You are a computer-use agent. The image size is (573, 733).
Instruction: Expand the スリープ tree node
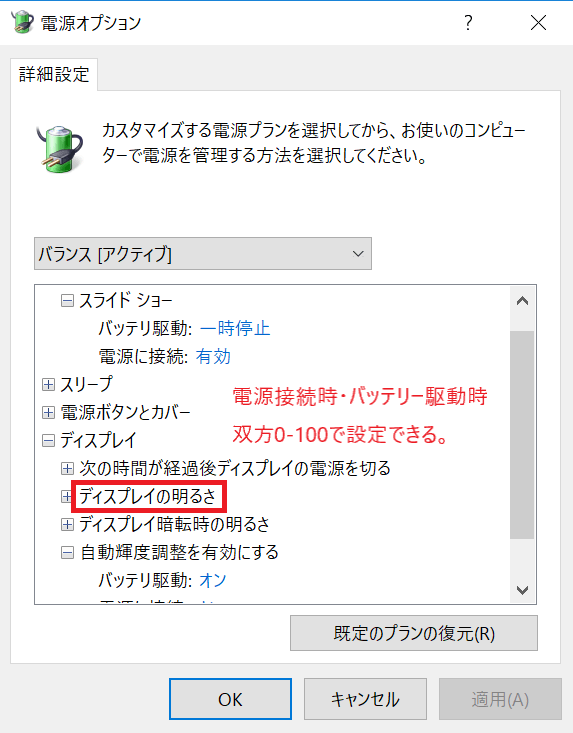click(48, 384)
